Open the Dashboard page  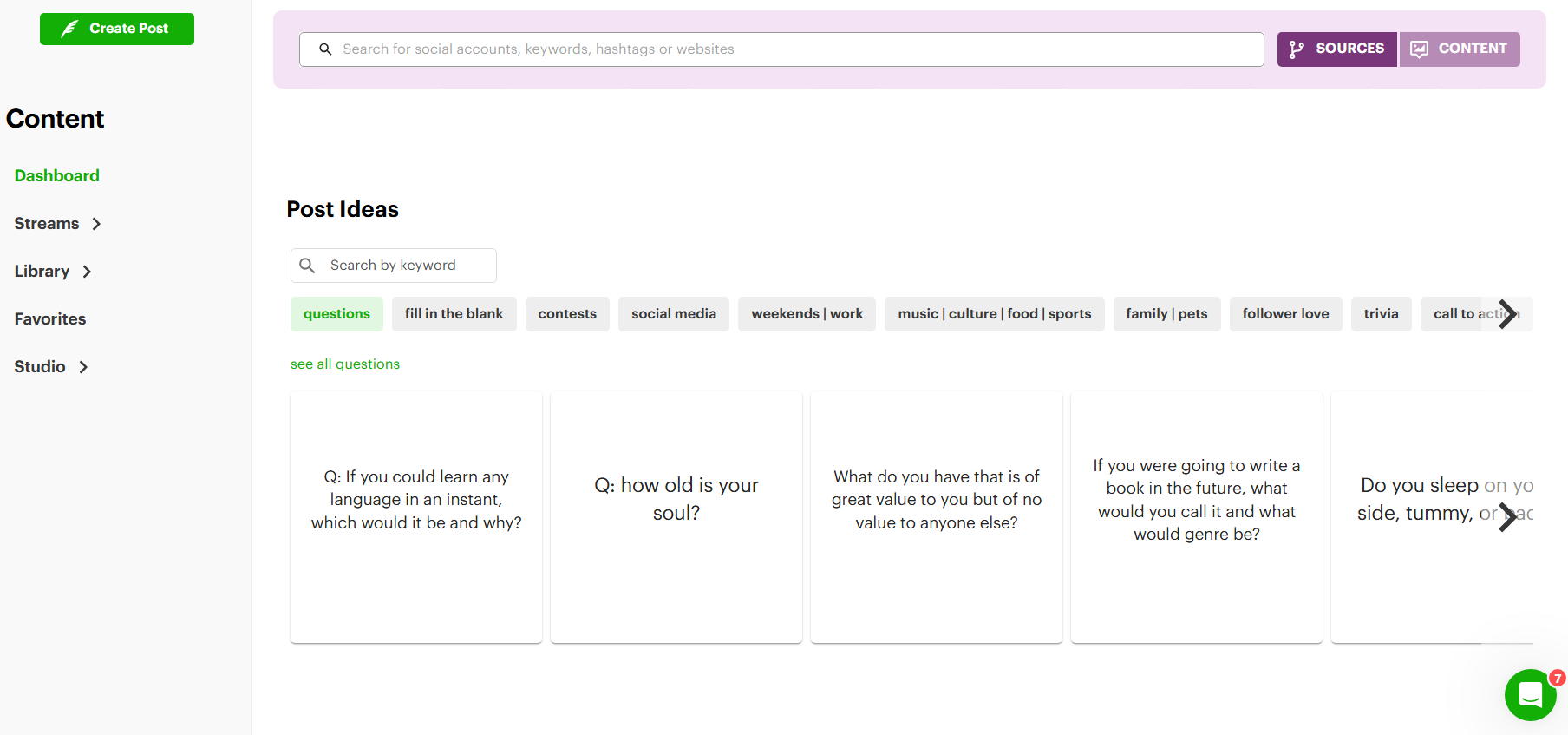56,176
